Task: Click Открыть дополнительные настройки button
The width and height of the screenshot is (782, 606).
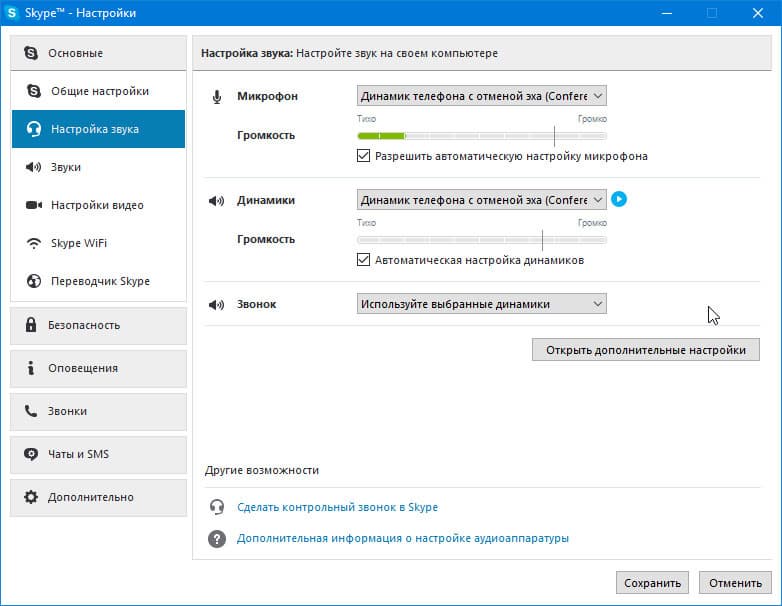Action: tap(646, 350)
